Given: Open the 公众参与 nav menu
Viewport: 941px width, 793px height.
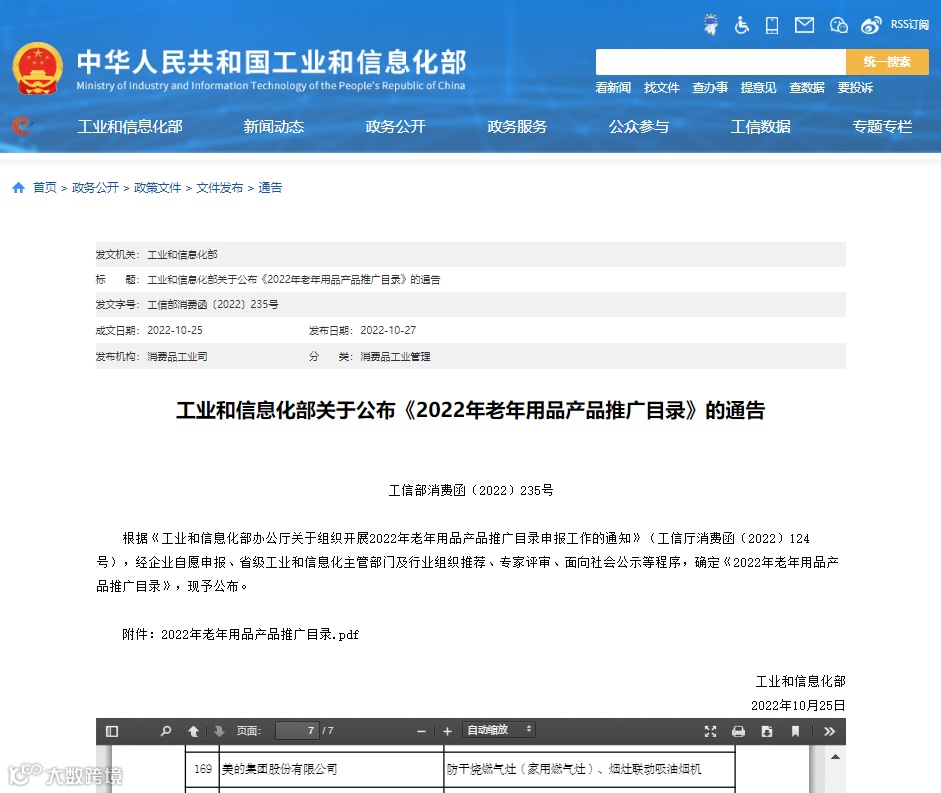Looking at the screenshot, I should (639, 127).
